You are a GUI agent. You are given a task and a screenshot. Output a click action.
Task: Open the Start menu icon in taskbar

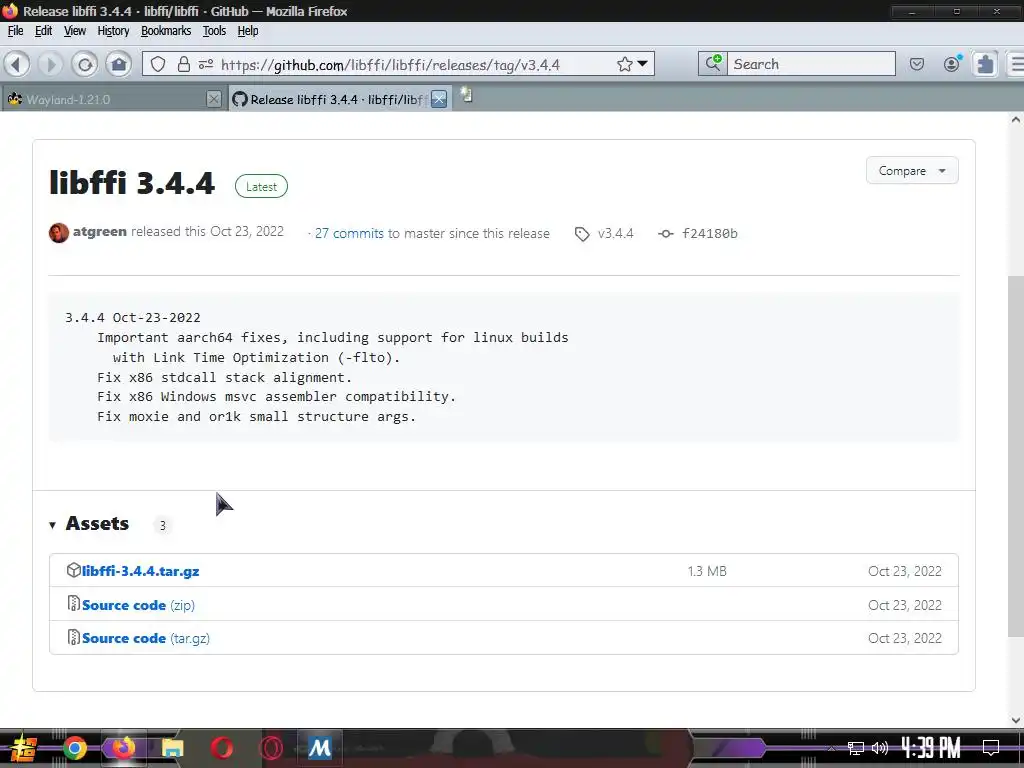24,748
